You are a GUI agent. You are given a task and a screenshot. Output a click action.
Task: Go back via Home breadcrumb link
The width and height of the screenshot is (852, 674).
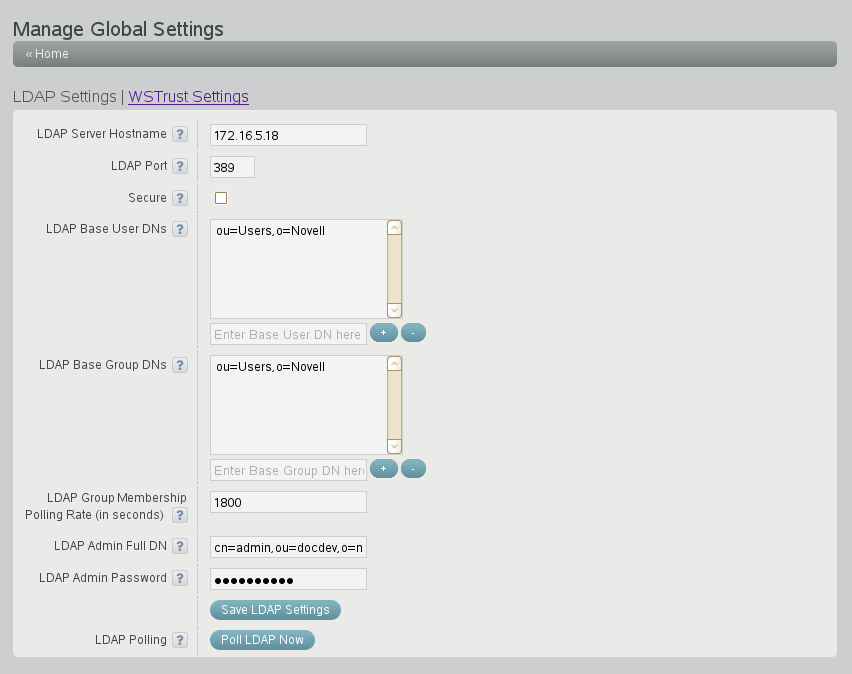(x=47, y=54)
